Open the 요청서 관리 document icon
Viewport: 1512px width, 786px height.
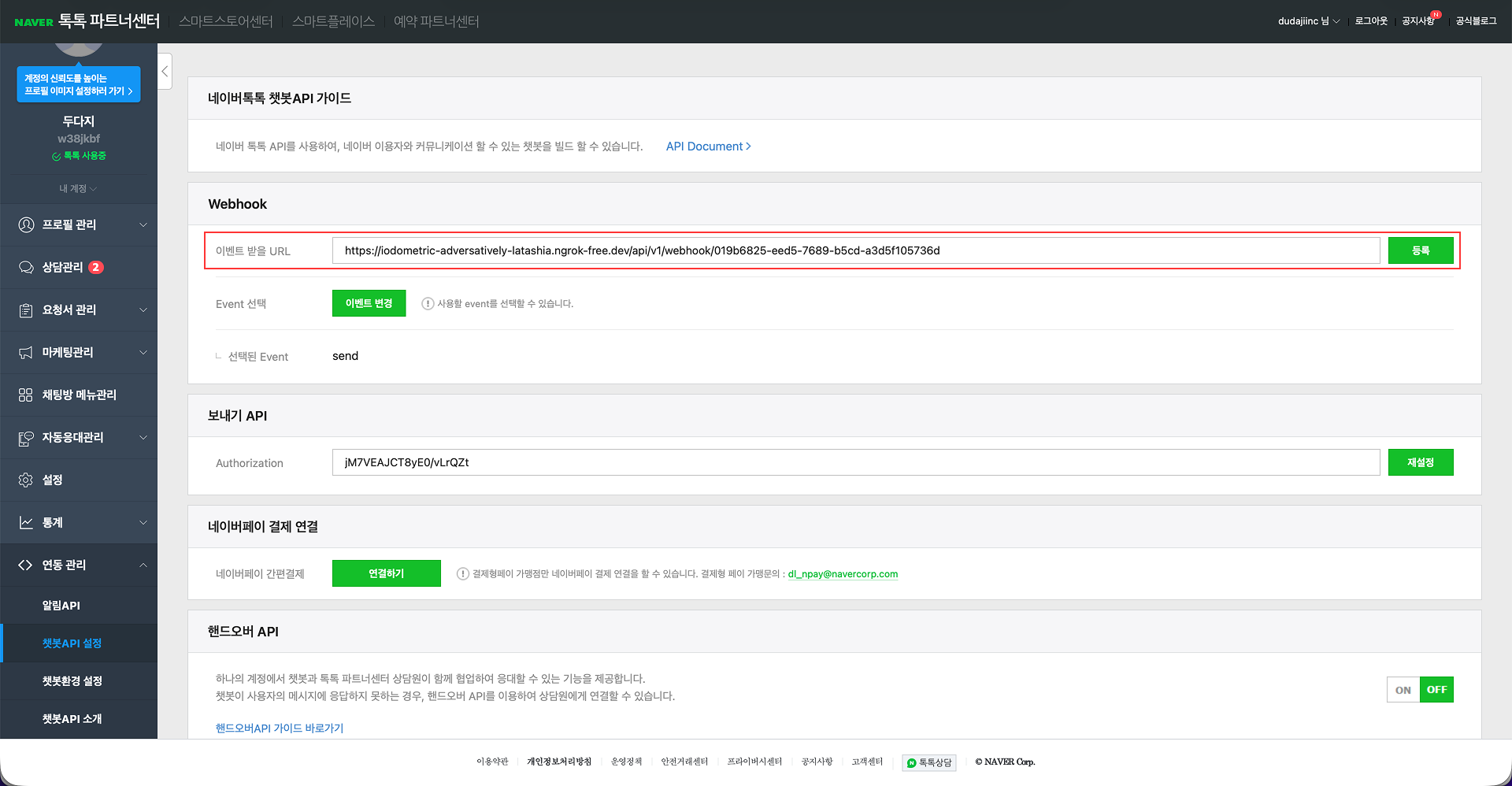click(24, 310)
